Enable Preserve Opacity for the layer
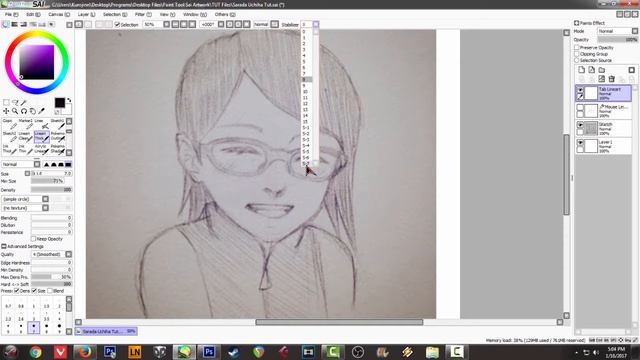This screenshot has width=640, height=360. 577,48
